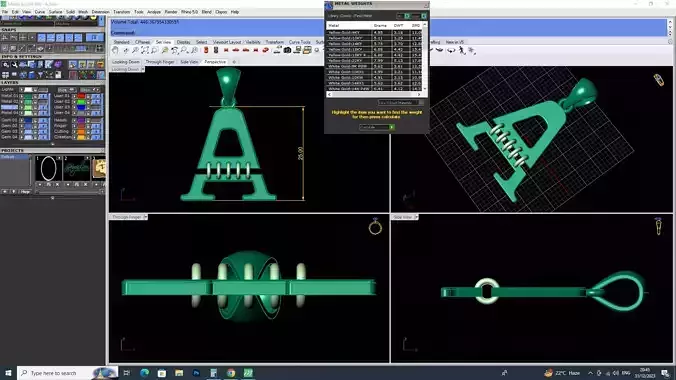The width and height of the screenshot is (676, 380).
Task: Click the User 03 blue color swatch
Action: click(x=81, y=107)
